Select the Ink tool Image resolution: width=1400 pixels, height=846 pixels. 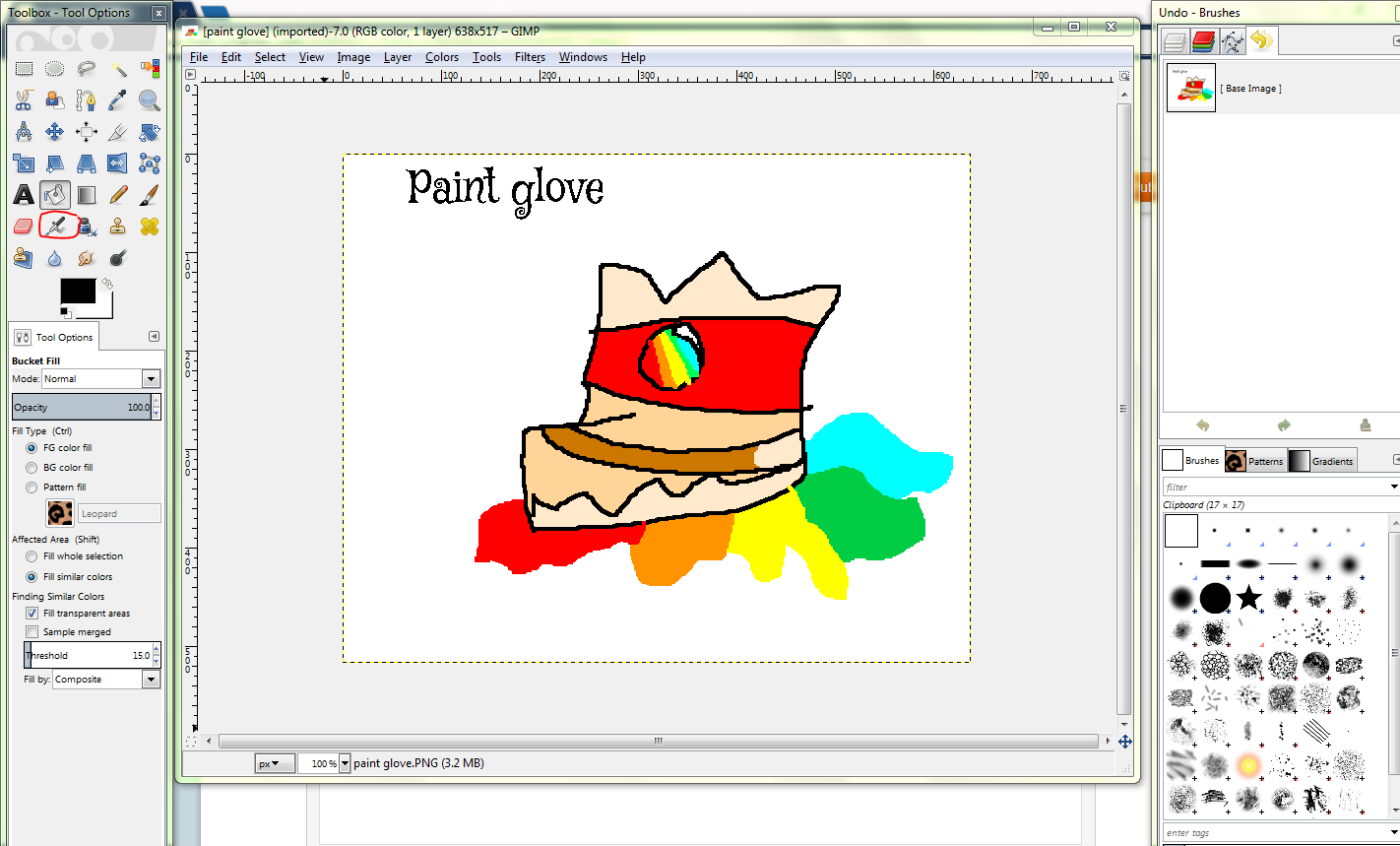point(87,227)
